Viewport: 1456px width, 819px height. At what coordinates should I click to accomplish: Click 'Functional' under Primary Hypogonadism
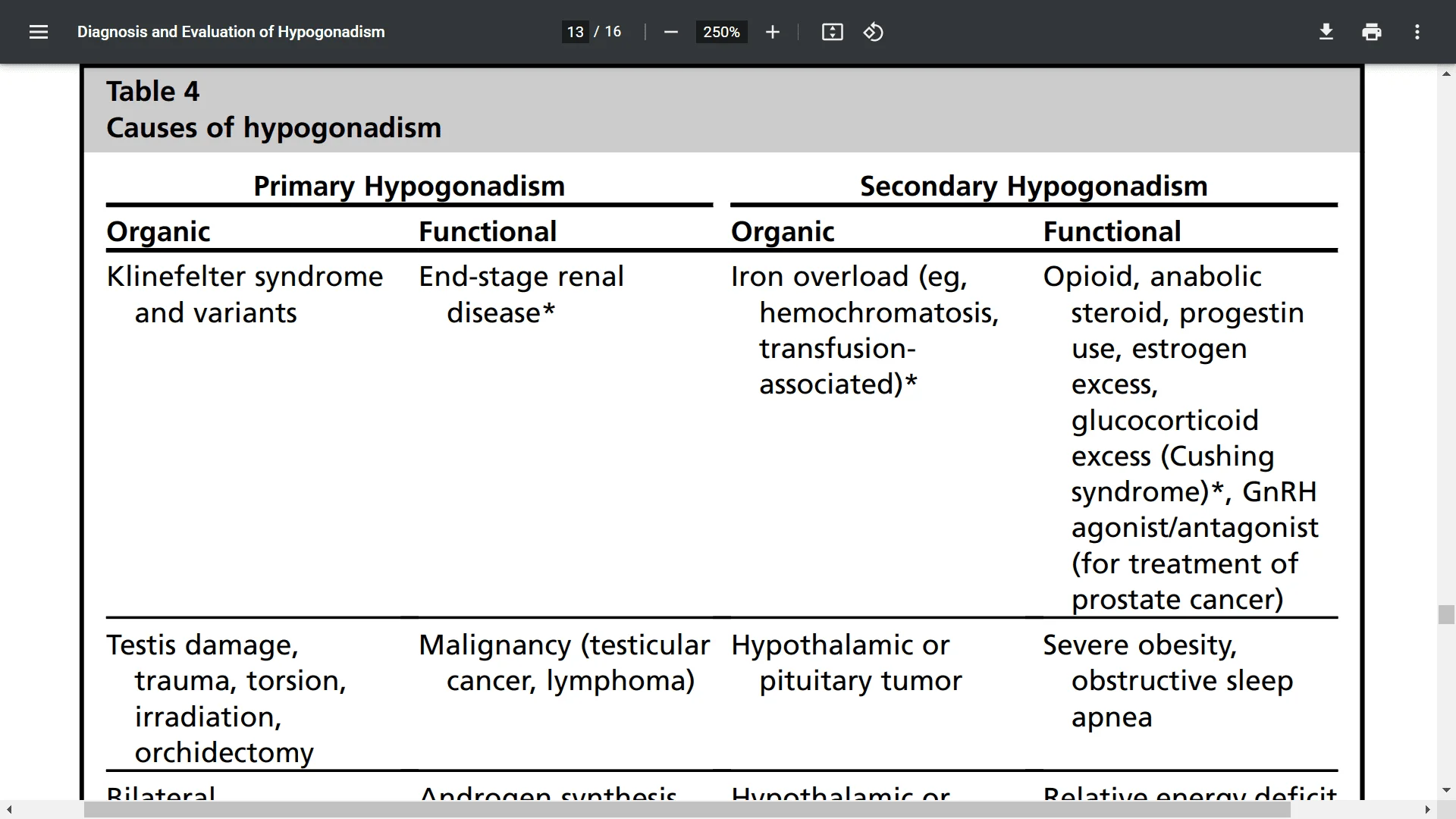point(488,232)
